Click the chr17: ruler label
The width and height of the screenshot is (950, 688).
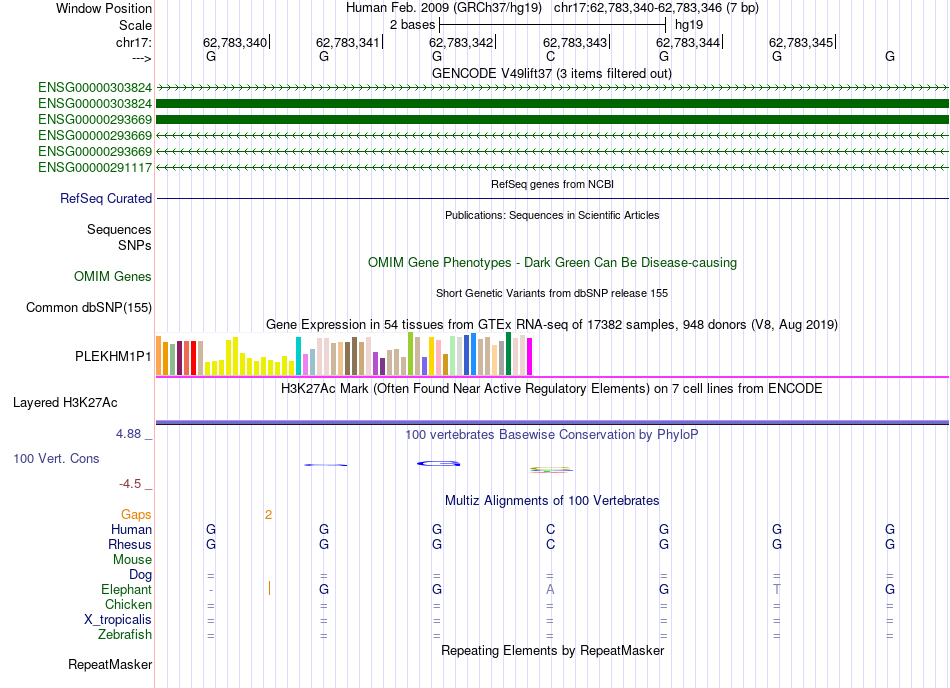click(133, 42)
